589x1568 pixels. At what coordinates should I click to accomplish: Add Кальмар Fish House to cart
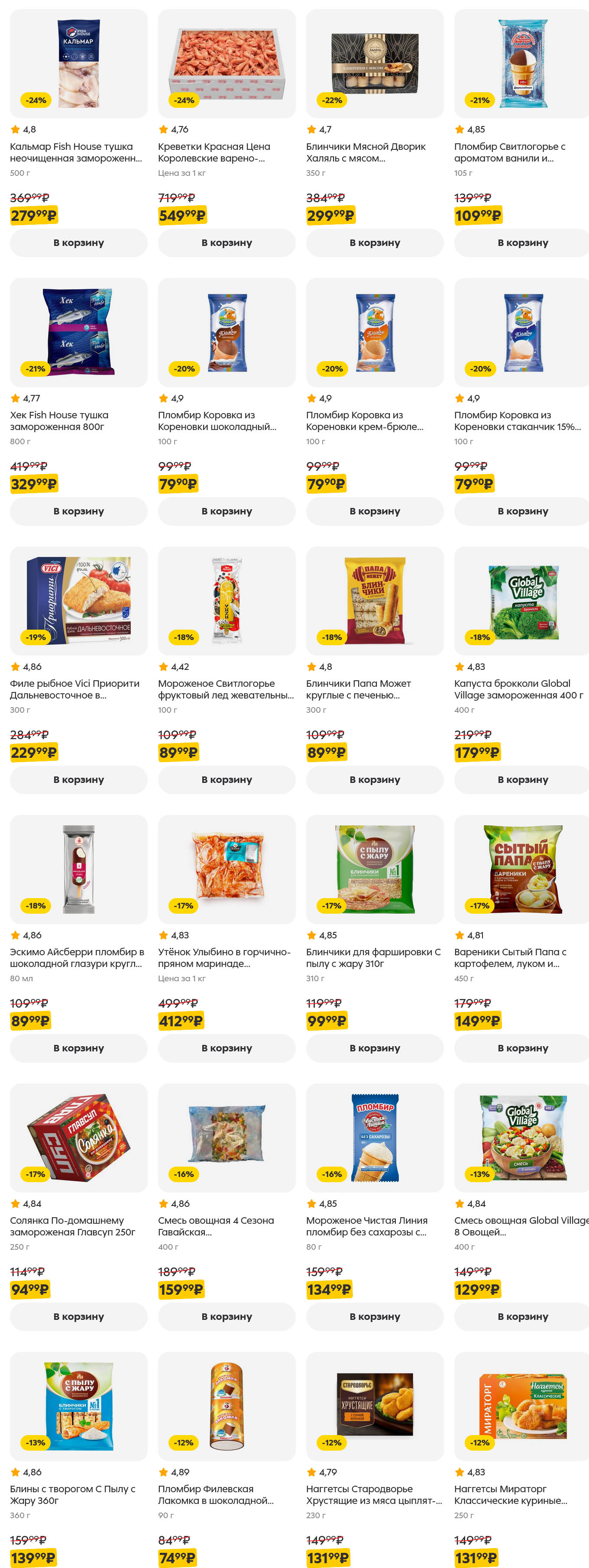78,243
